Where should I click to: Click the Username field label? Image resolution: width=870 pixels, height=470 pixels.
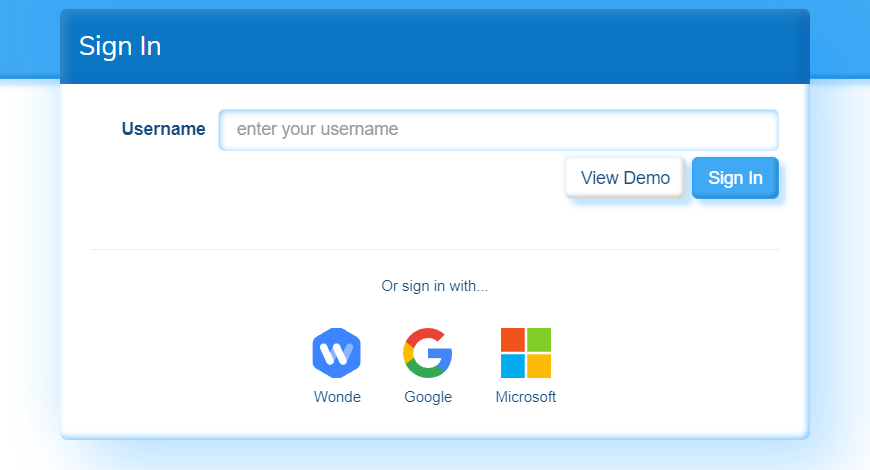tap(164, 129)
